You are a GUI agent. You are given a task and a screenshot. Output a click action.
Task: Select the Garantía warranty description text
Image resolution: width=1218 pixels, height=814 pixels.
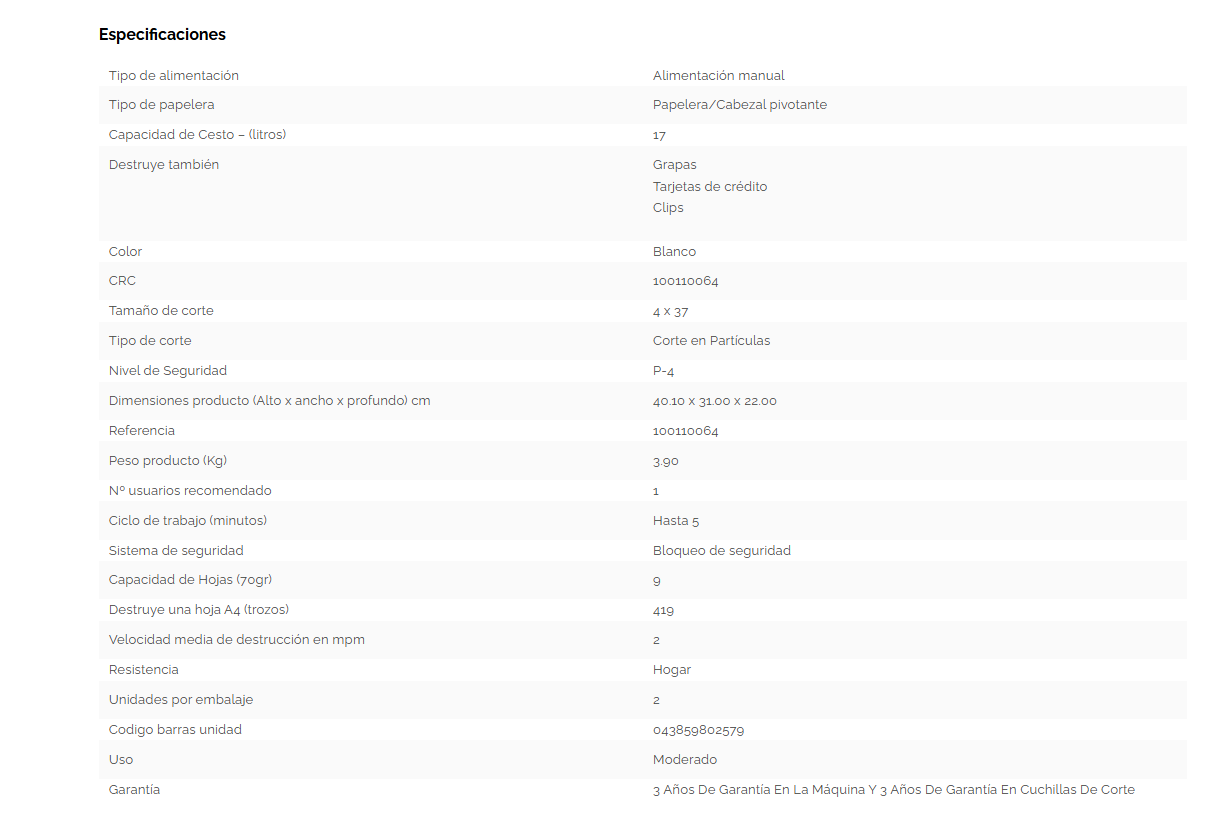click(x=893, y=790)
